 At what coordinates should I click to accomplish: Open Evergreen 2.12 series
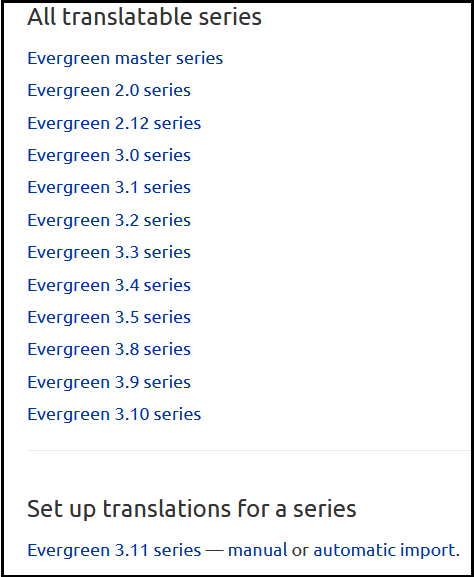pyautogui.click(x=114, y=123)
